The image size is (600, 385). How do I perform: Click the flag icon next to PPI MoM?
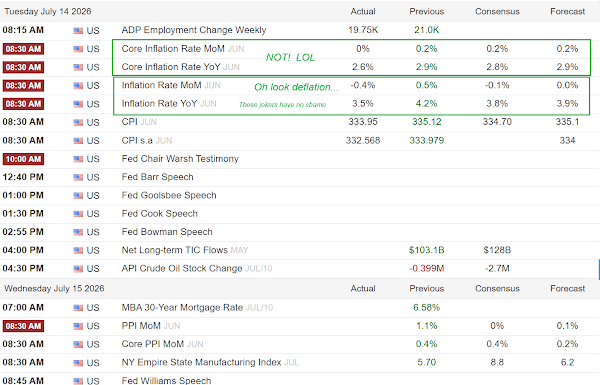tap(78, 326)
